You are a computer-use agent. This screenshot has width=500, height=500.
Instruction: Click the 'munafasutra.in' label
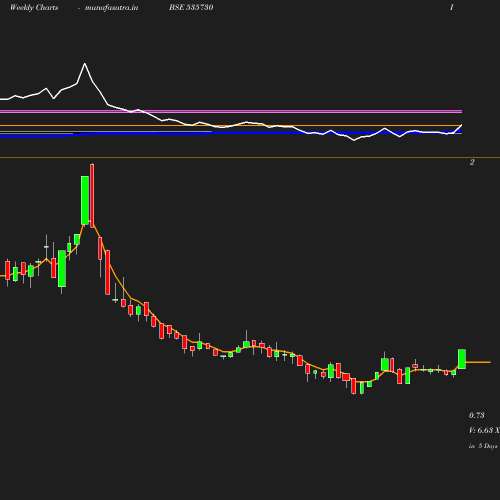pyautogui.click(x=111, y=7)
